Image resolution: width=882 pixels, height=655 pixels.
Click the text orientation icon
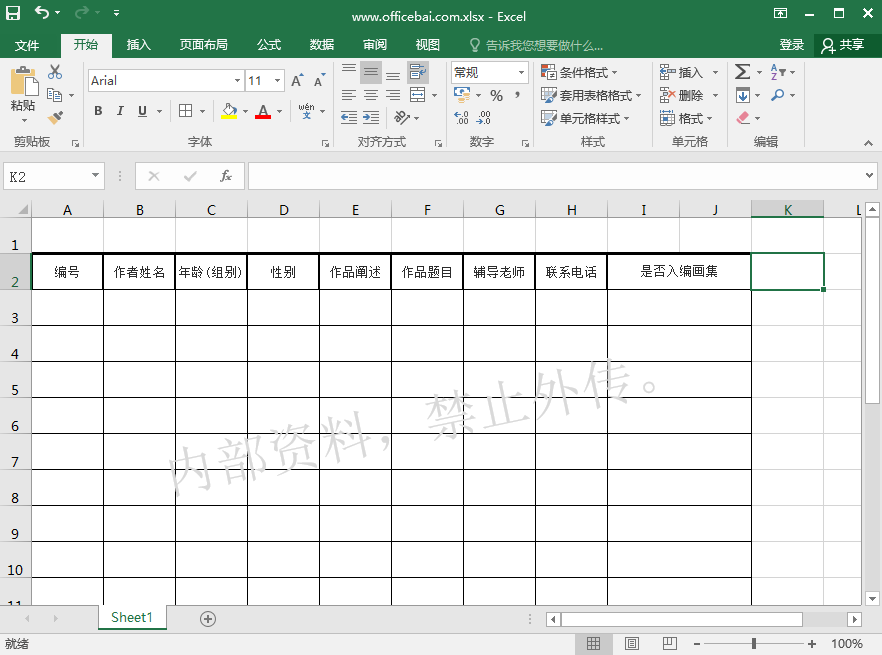coord(402,118)
